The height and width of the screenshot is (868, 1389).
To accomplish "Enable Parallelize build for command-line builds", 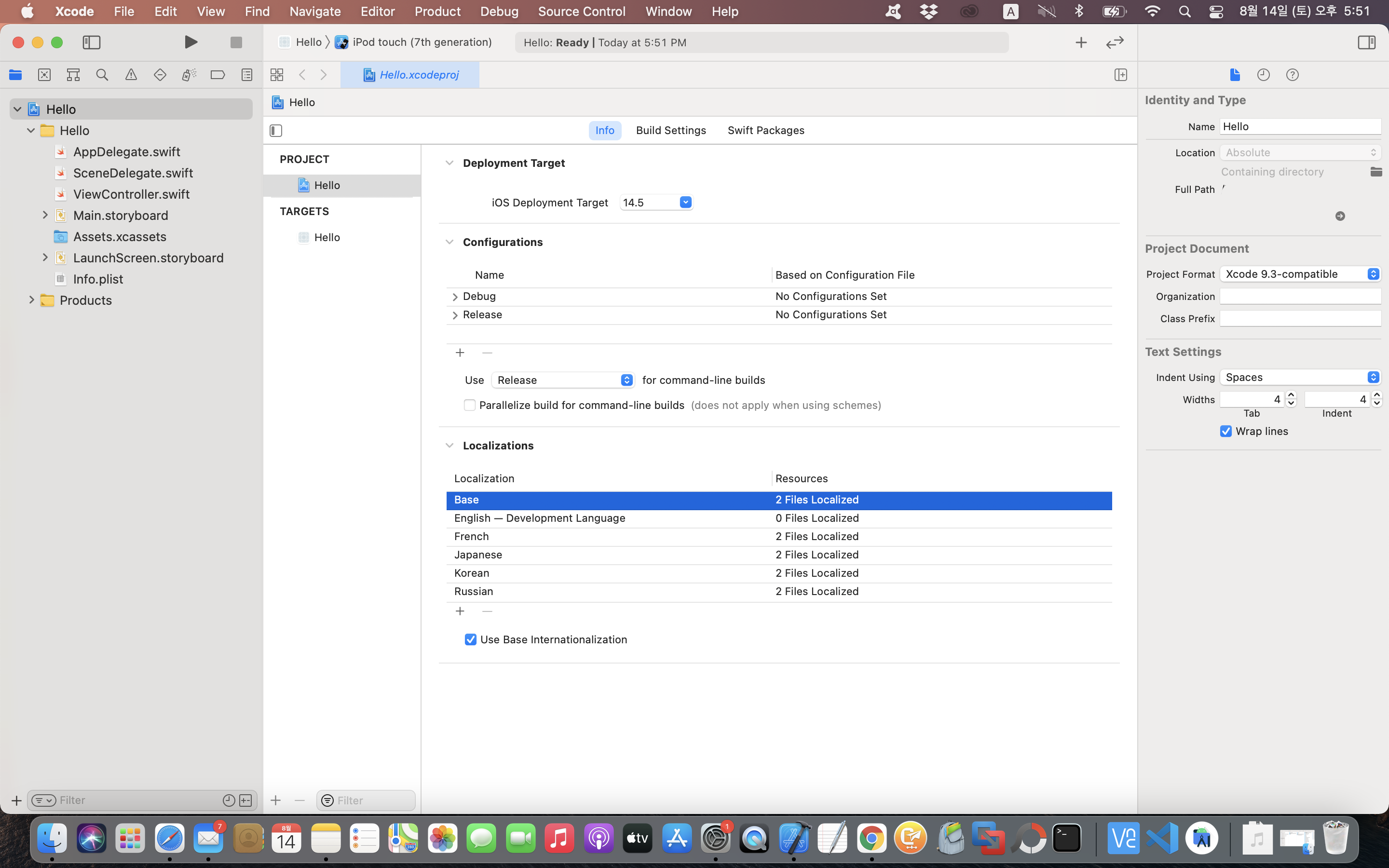I will (x=469, y=405).
